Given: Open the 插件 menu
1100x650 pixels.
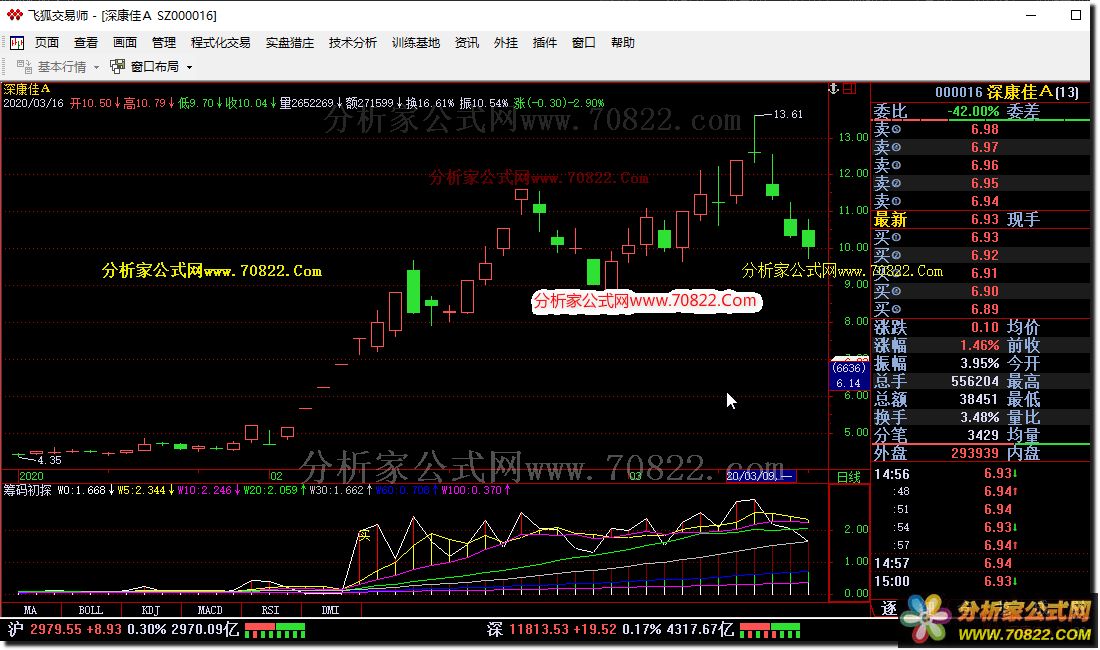Looking at the screenshot, I should [x=544, y=43].
